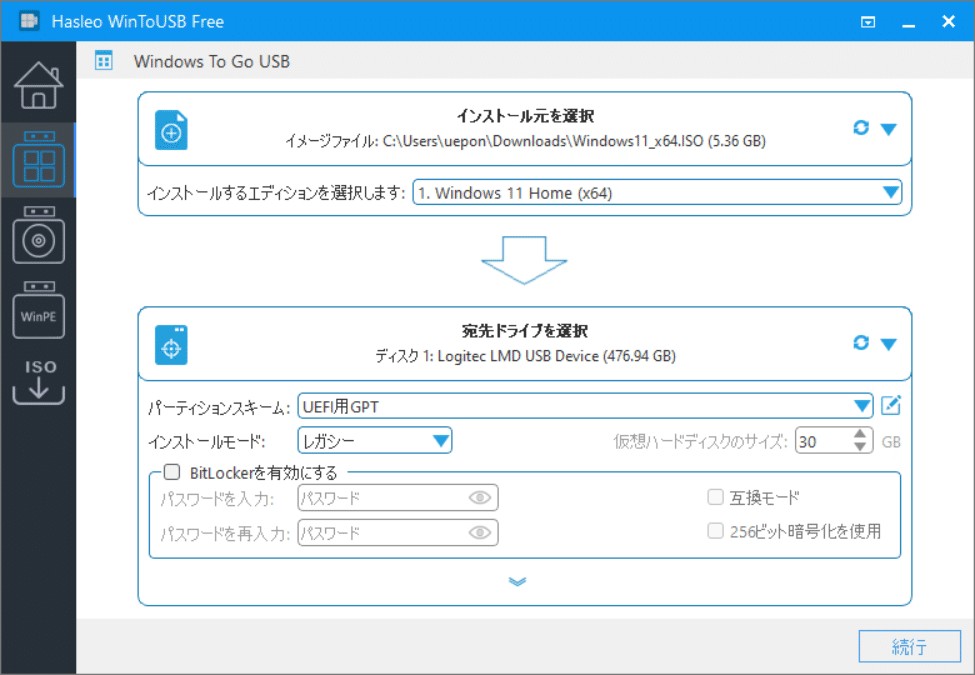
Task: Open the UEFI用GPT partition scheme dropdown
Action: click(585, 406)
